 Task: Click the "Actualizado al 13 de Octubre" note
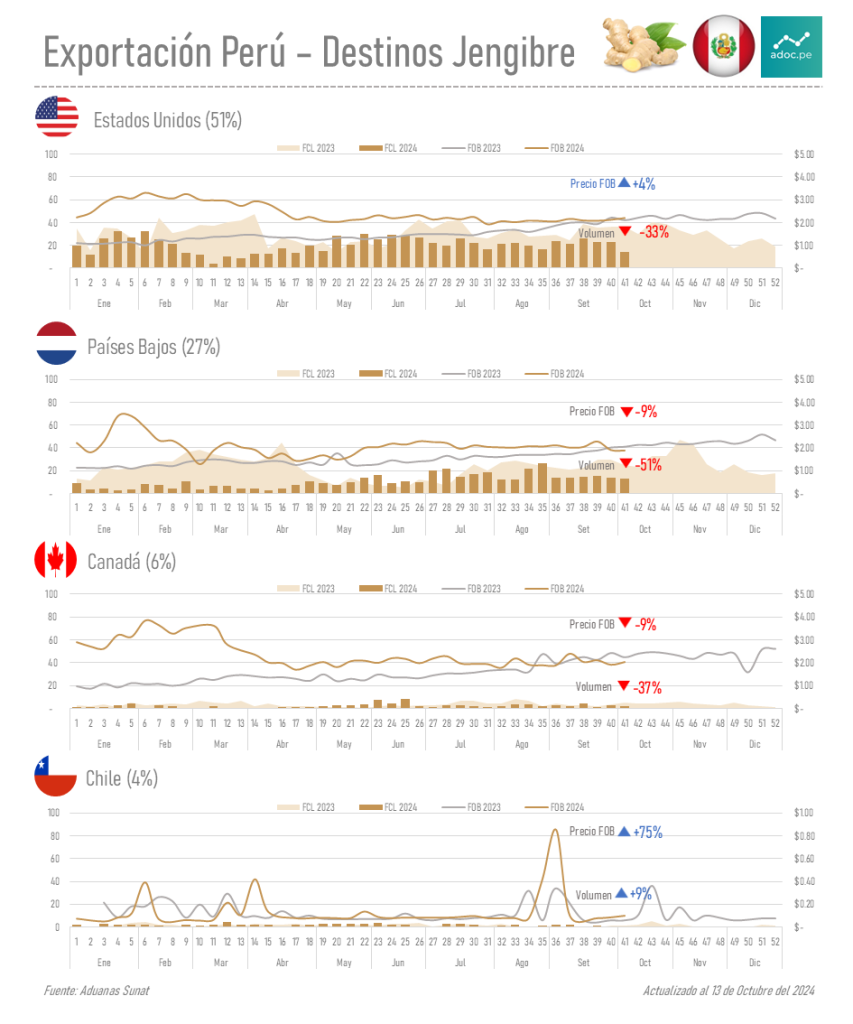point(731,990)
